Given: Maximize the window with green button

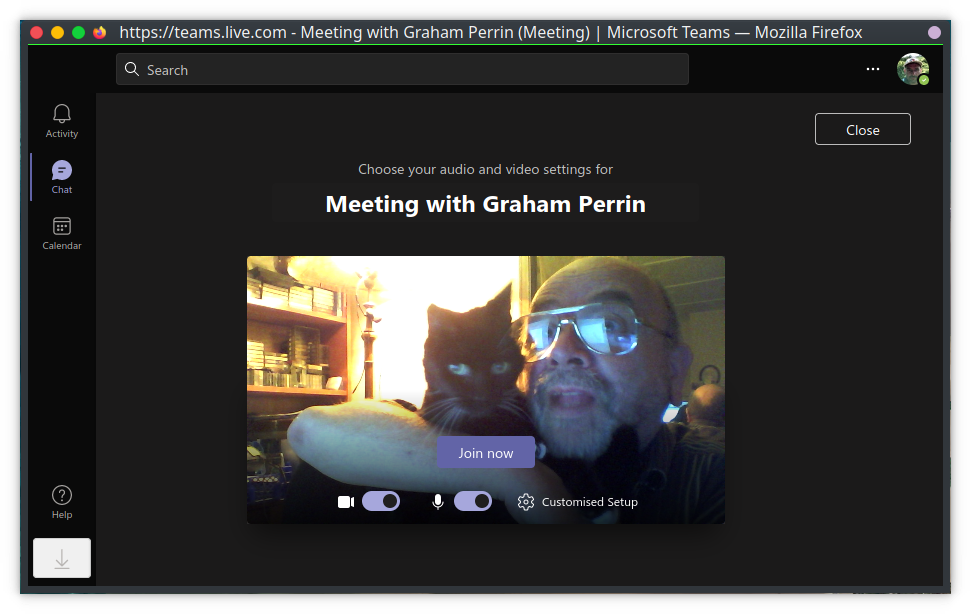Looking at the screenshot, I should coord(78,32).
